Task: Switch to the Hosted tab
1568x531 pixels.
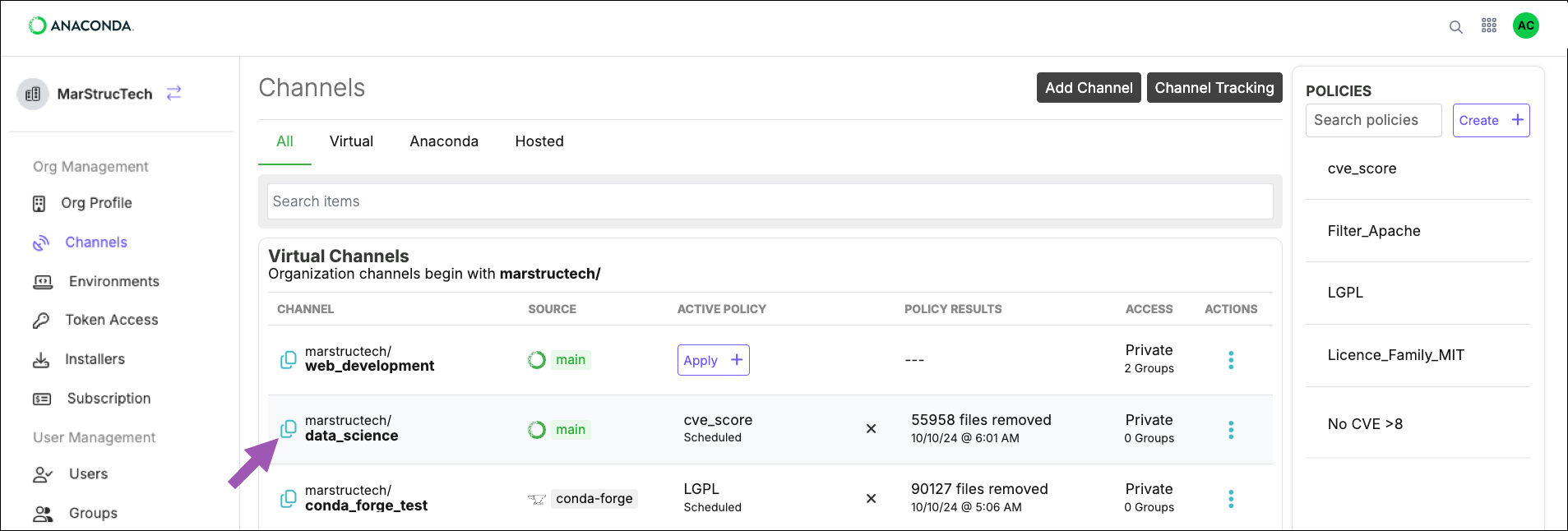Action: pos(539,141)
